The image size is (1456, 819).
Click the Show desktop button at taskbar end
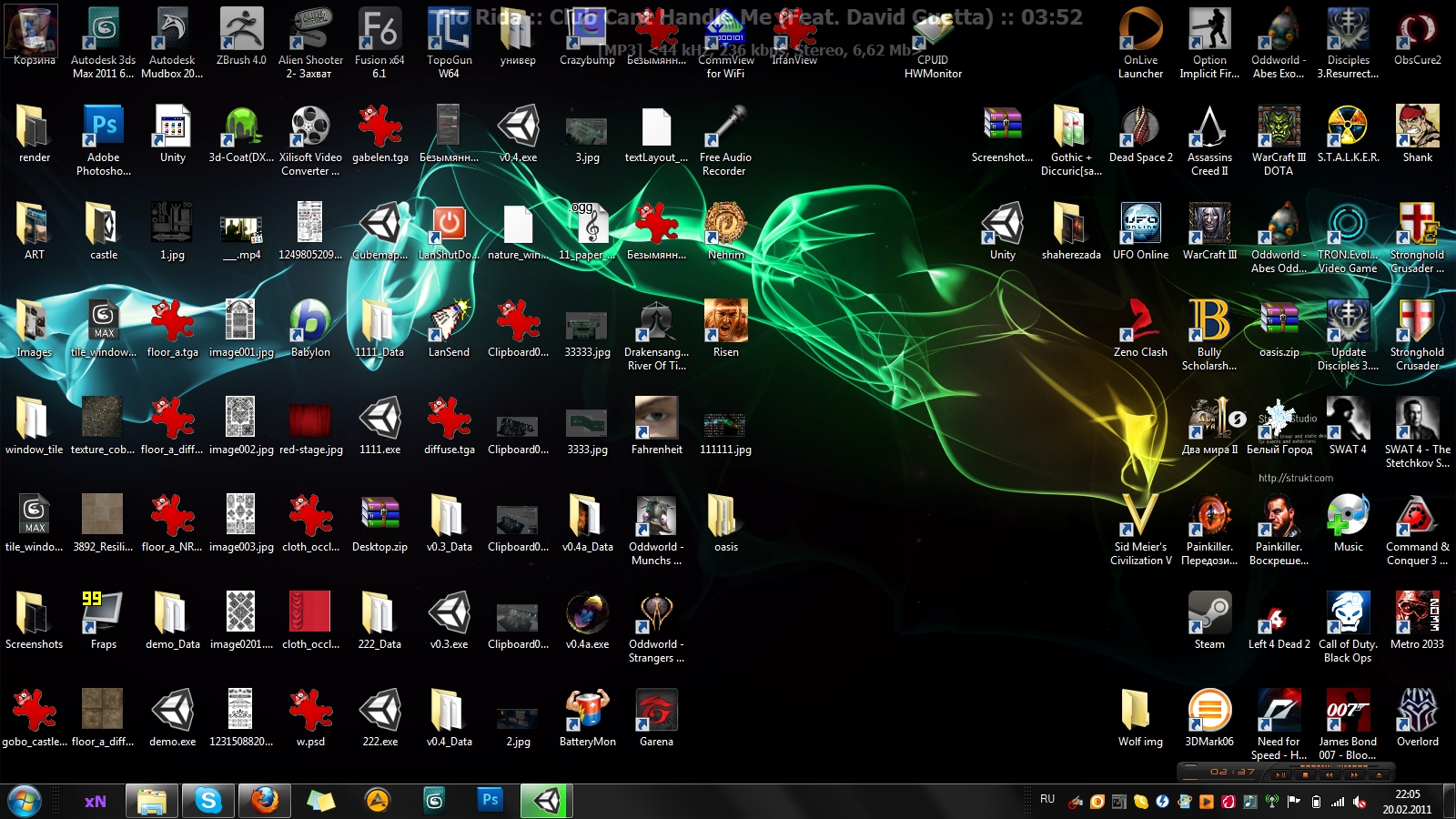coord(1451,801)
